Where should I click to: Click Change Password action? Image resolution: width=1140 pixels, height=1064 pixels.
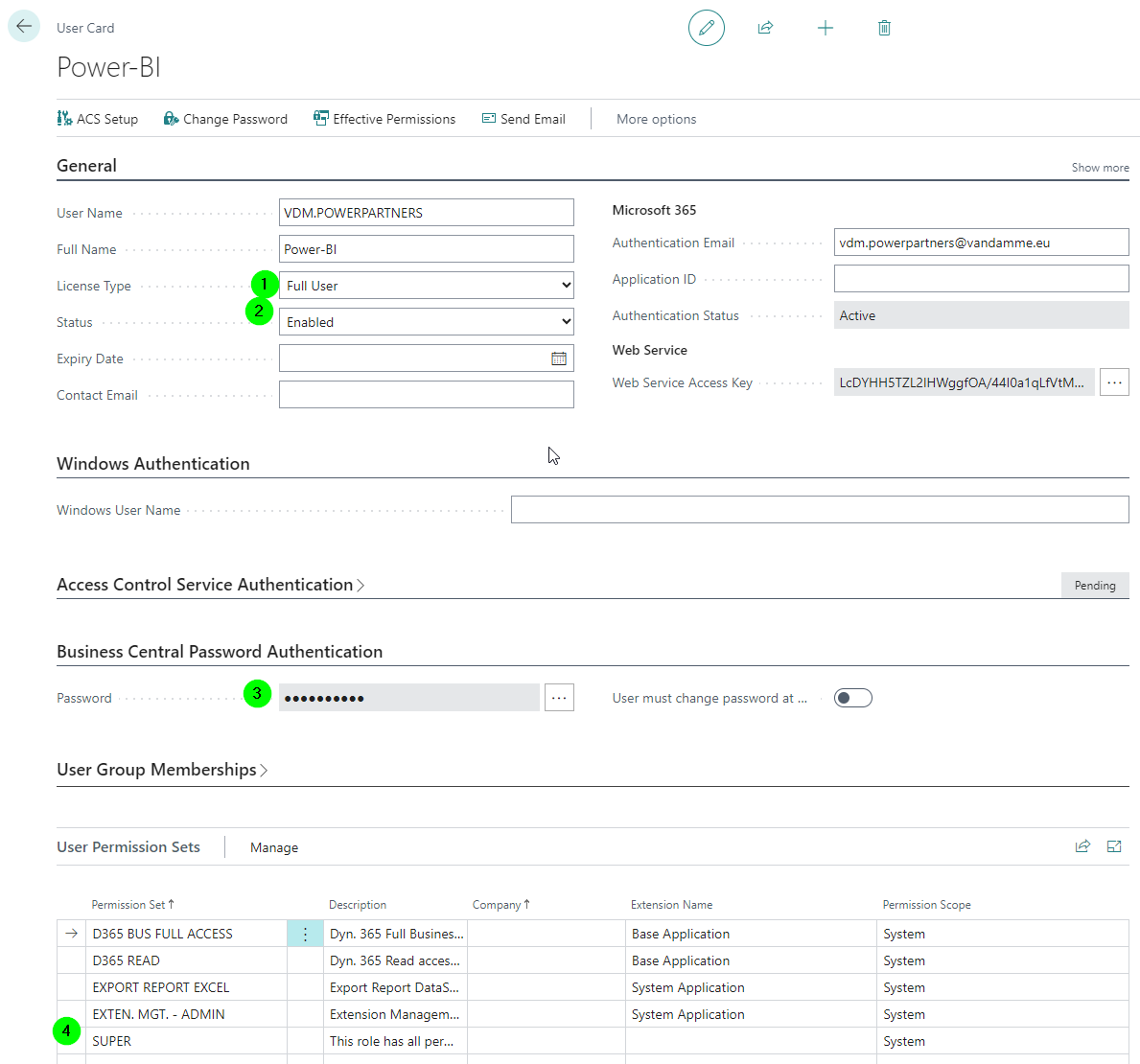click(225, 119)
